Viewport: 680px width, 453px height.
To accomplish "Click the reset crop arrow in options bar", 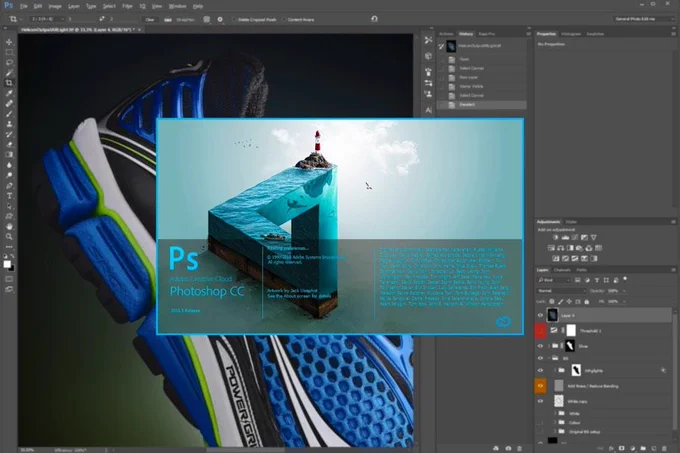I will pos(374,19).
